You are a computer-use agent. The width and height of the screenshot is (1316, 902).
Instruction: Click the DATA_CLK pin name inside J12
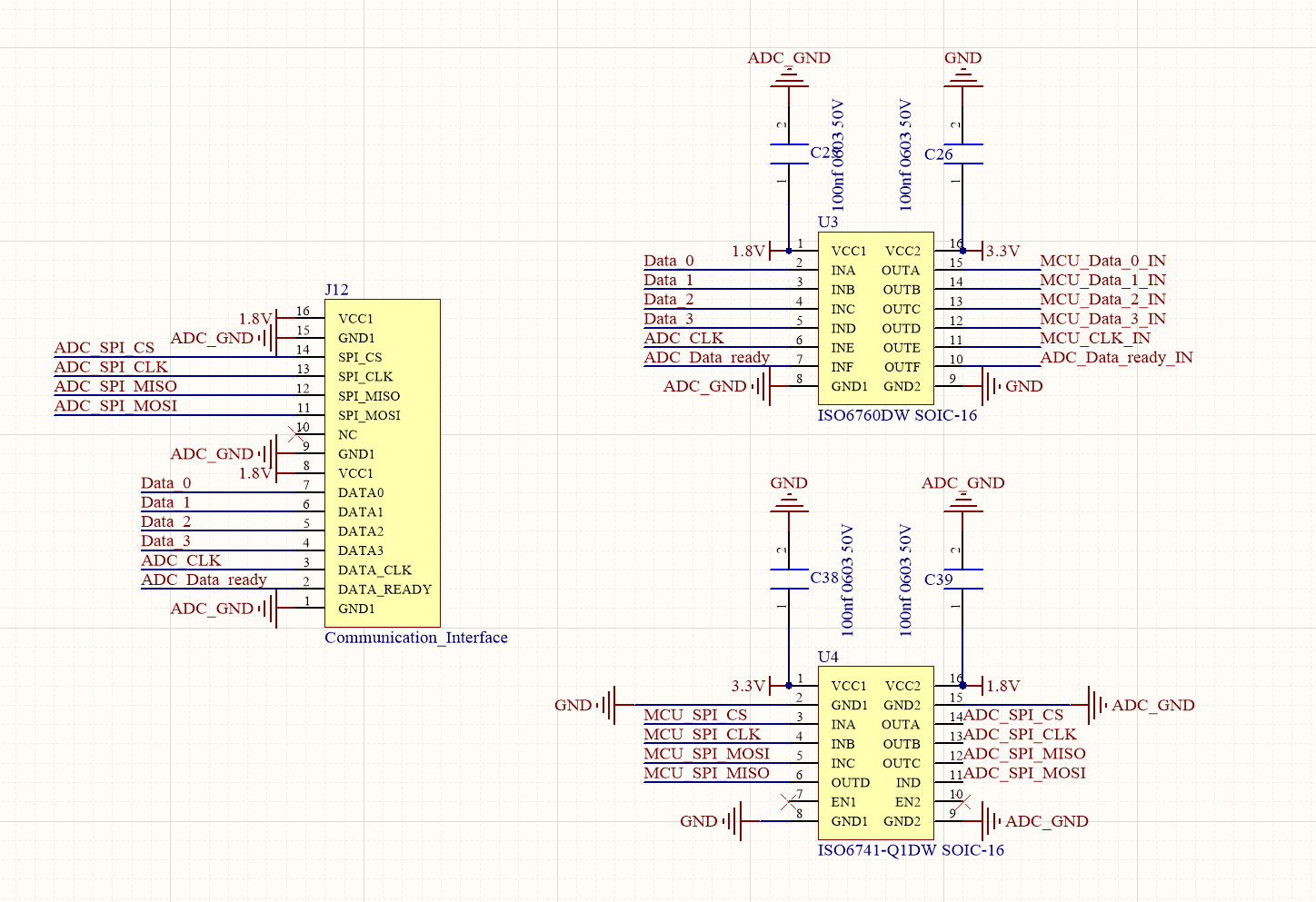point(374,570)
